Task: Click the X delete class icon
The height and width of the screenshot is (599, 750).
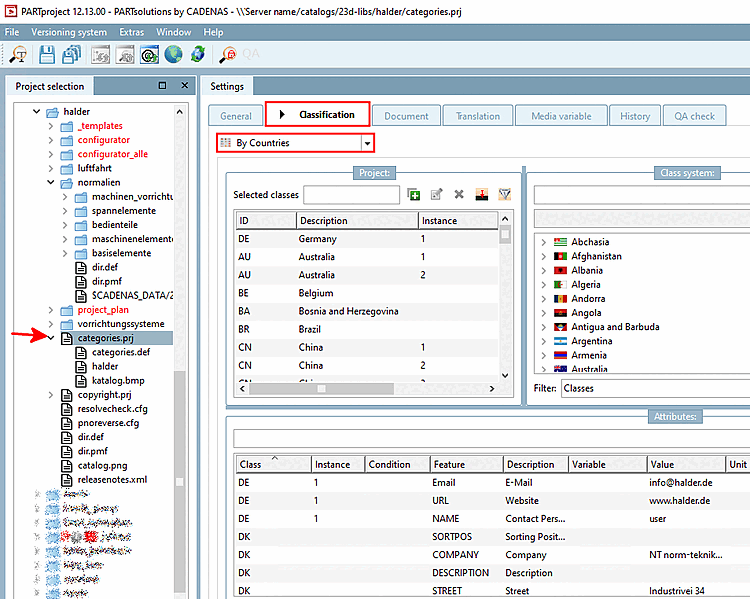Action: 459,194
